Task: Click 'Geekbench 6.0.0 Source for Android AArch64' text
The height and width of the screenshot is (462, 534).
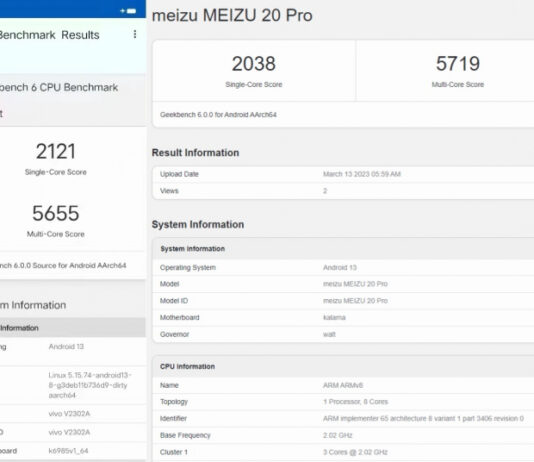Action: [63, 266]
